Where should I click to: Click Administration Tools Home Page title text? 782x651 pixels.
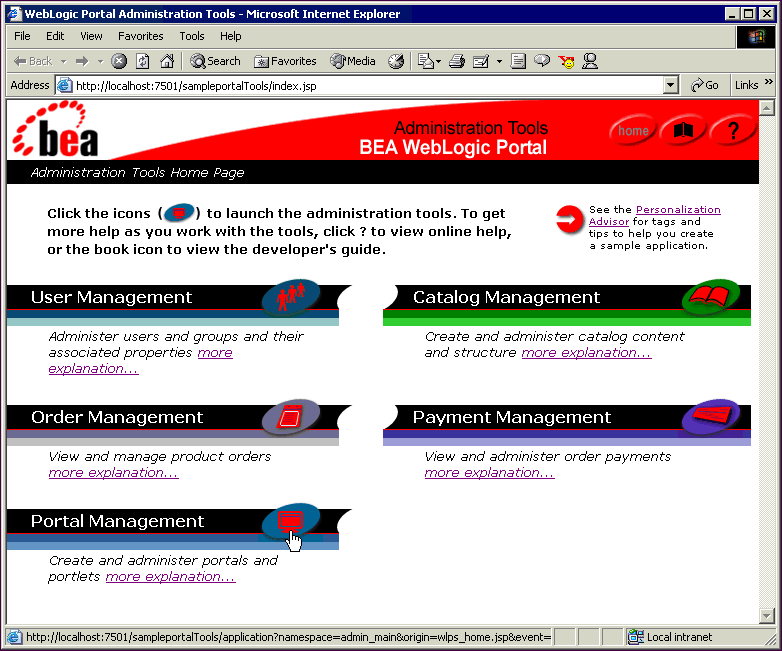pos(138,173)
